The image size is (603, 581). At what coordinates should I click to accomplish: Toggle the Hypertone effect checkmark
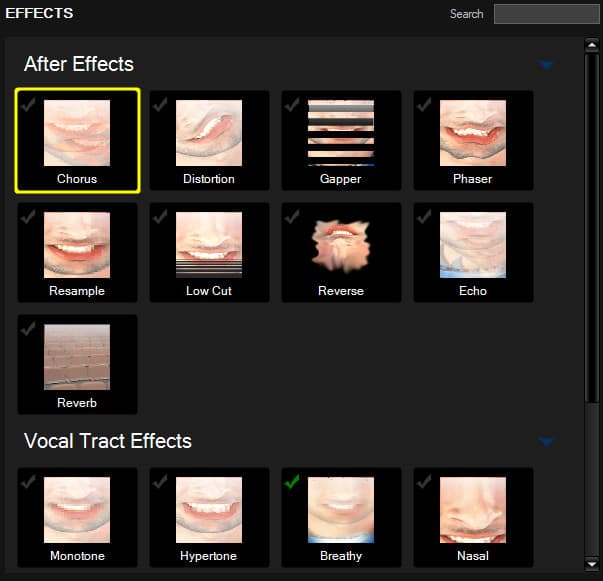point(160,482)
